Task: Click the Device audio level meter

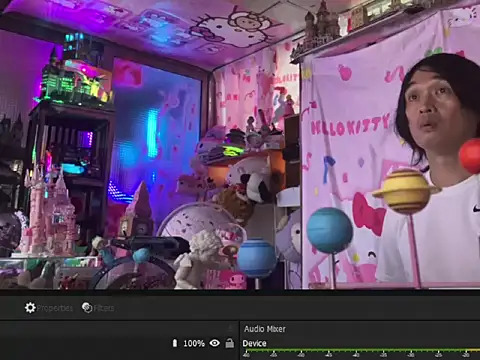Action: [x=361, y=354]
